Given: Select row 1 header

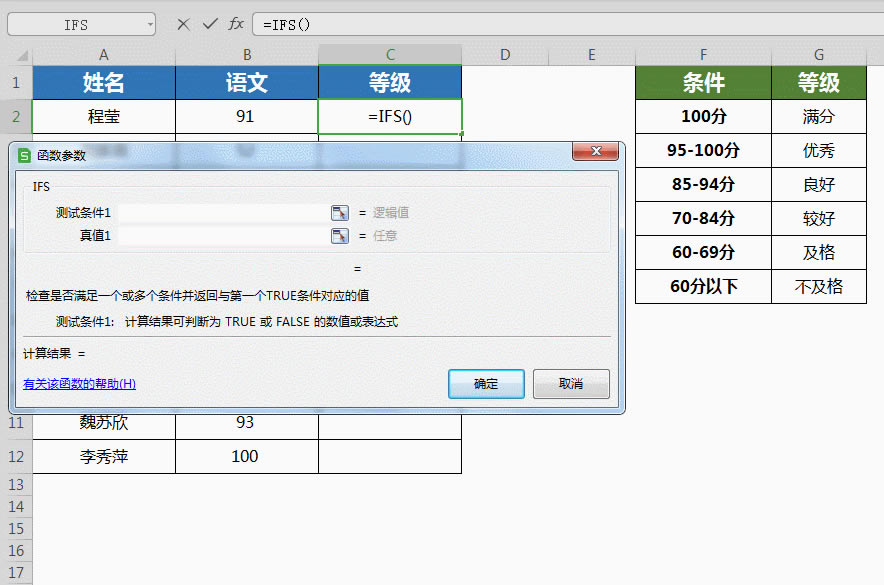Looking at the screenshot, I should click(16, 83).
